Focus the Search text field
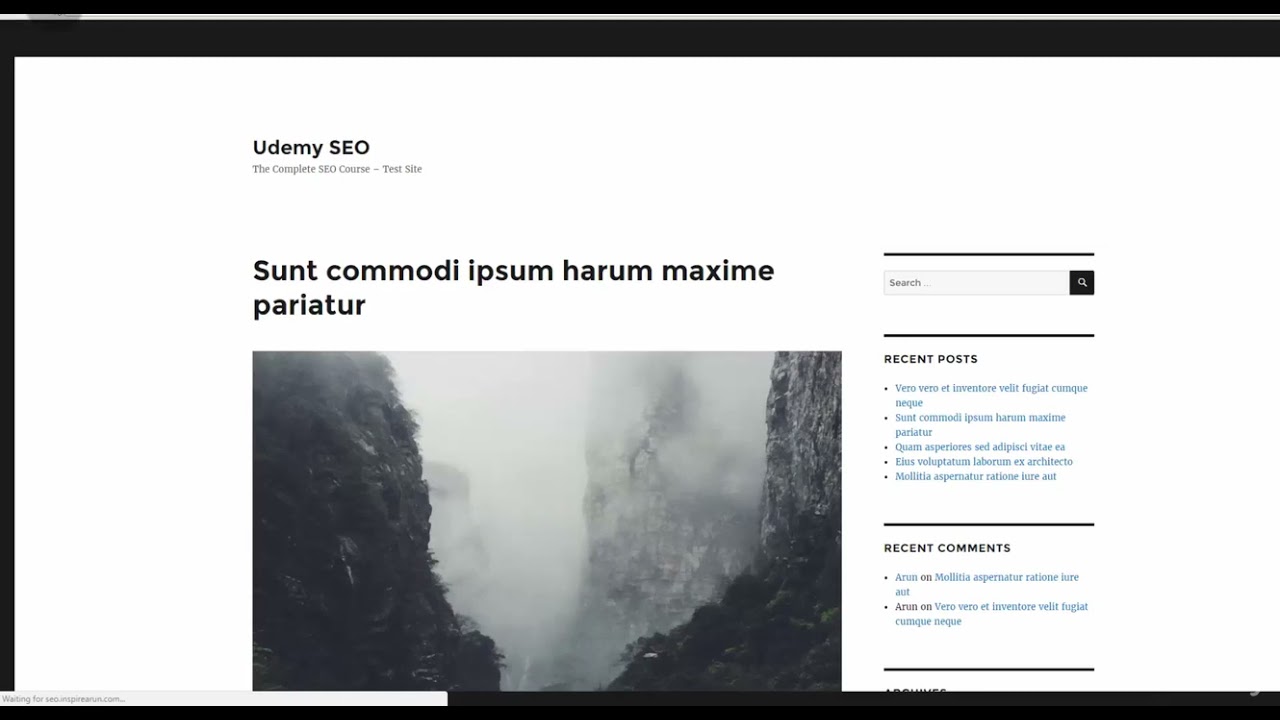This screenshot has height=720, width=1280. [975, 283]
